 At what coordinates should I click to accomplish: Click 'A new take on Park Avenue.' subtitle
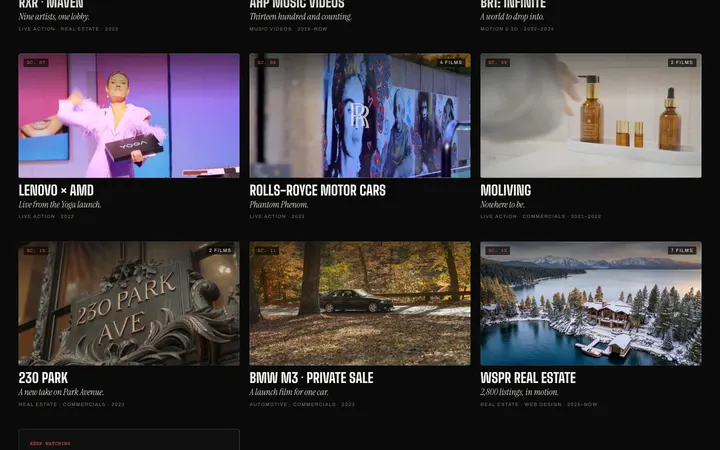[61, 392]
